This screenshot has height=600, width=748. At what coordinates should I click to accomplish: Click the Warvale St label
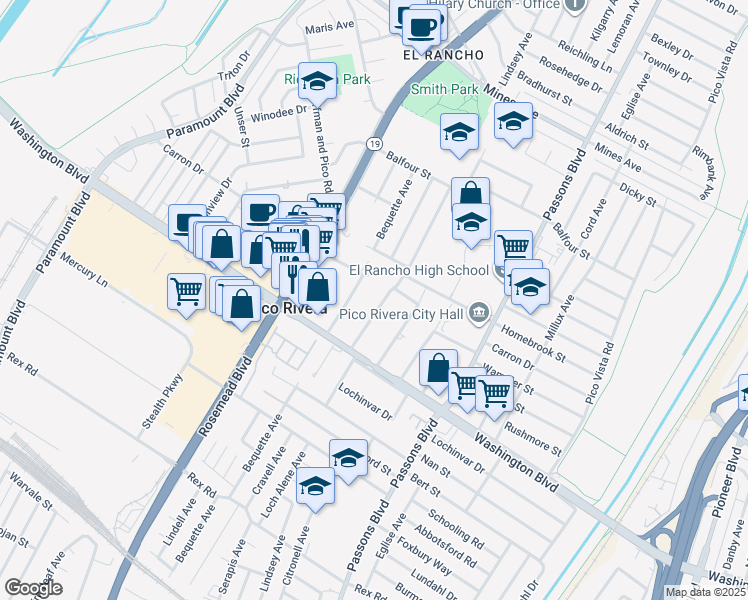31,491
